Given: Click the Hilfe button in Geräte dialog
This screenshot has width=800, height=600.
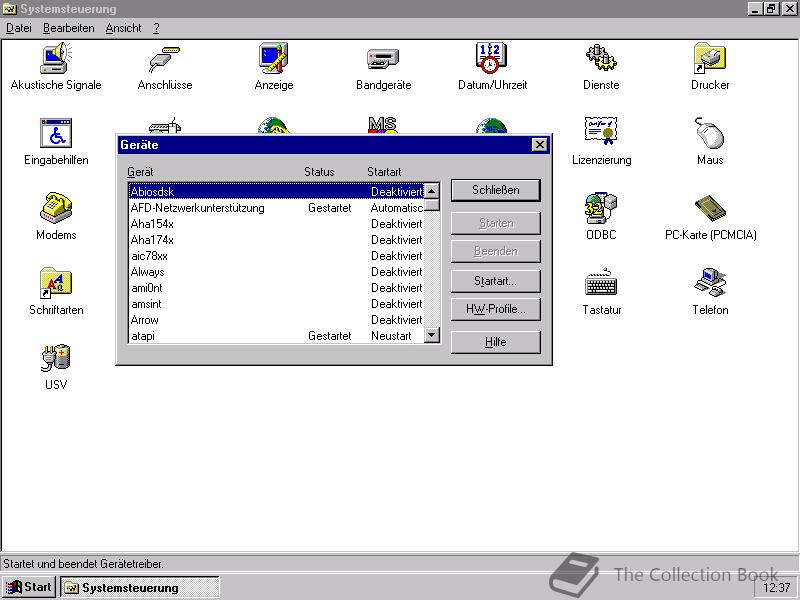Looking at the screenshot, I should (x=495, y=342).
